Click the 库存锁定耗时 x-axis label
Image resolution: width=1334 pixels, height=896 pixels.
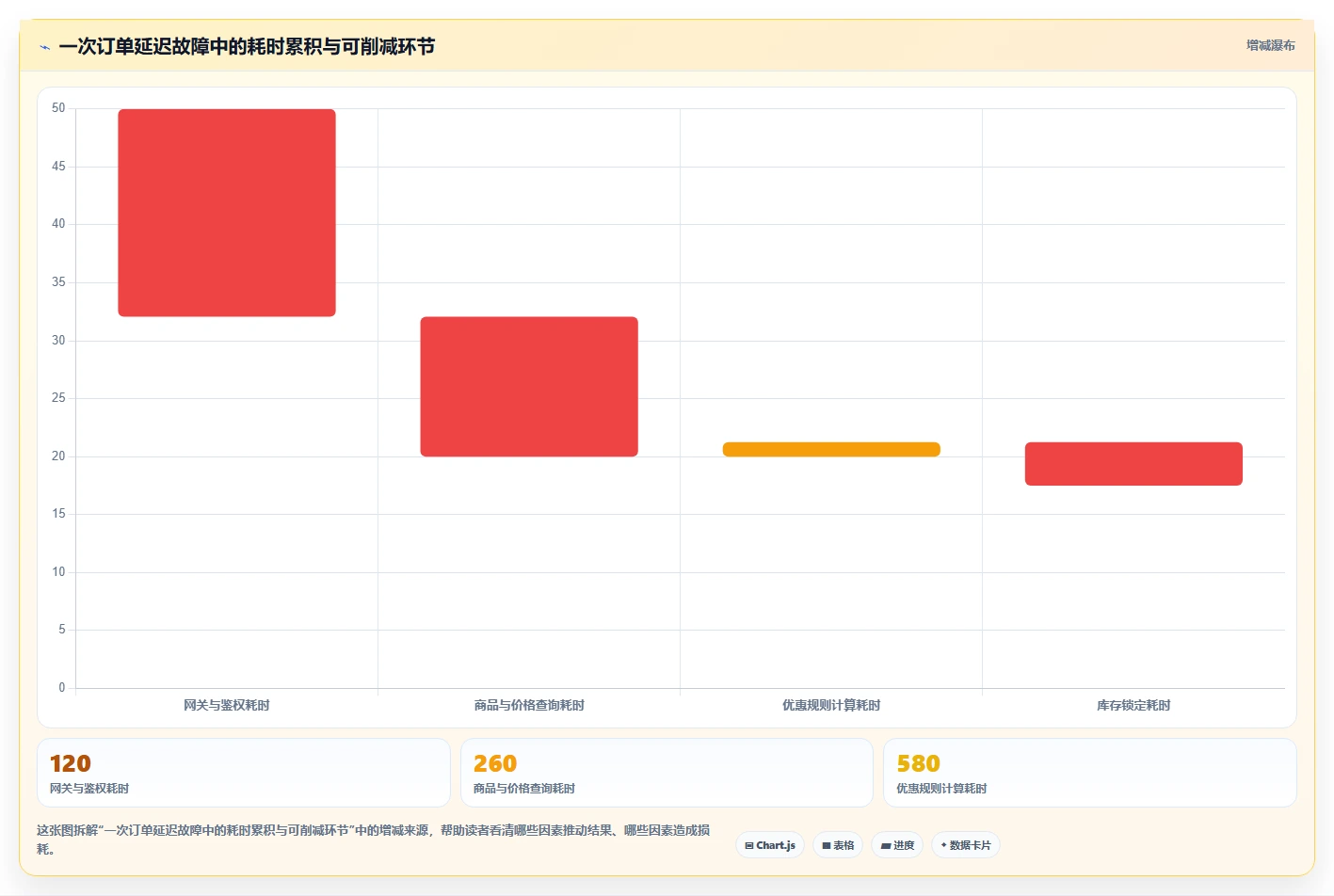coord(1133,705)
